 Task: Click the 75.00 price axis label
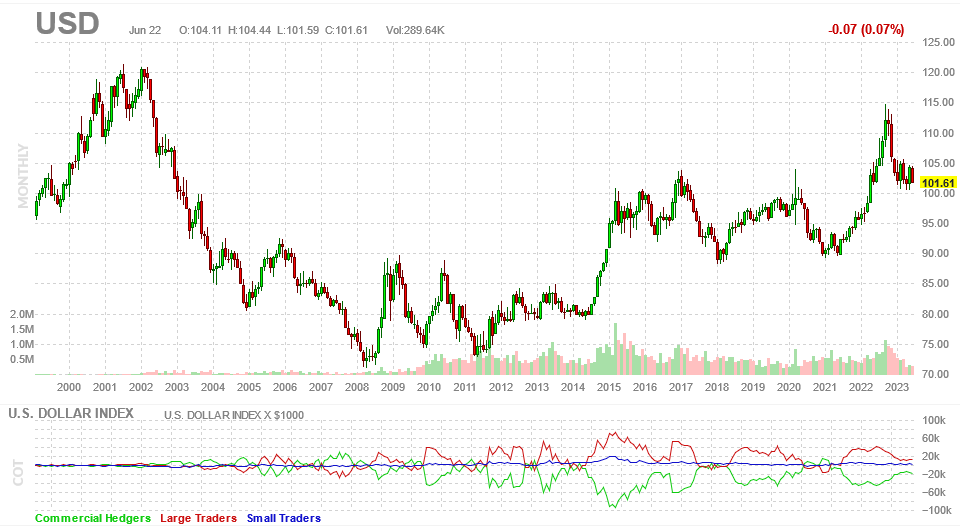point(939,344)
